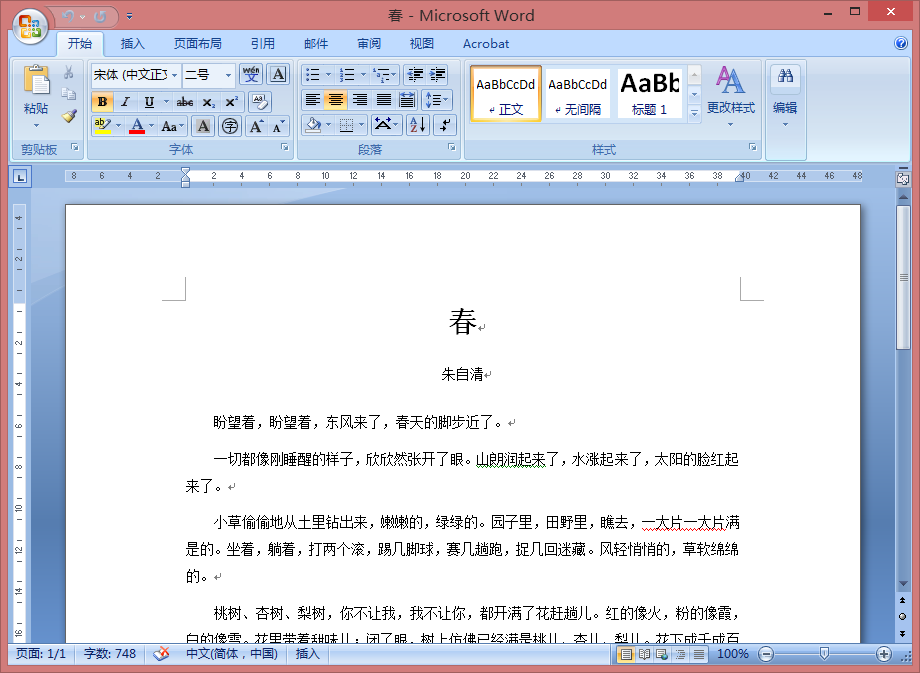Apply character shading icon

[x=203, y=126]
